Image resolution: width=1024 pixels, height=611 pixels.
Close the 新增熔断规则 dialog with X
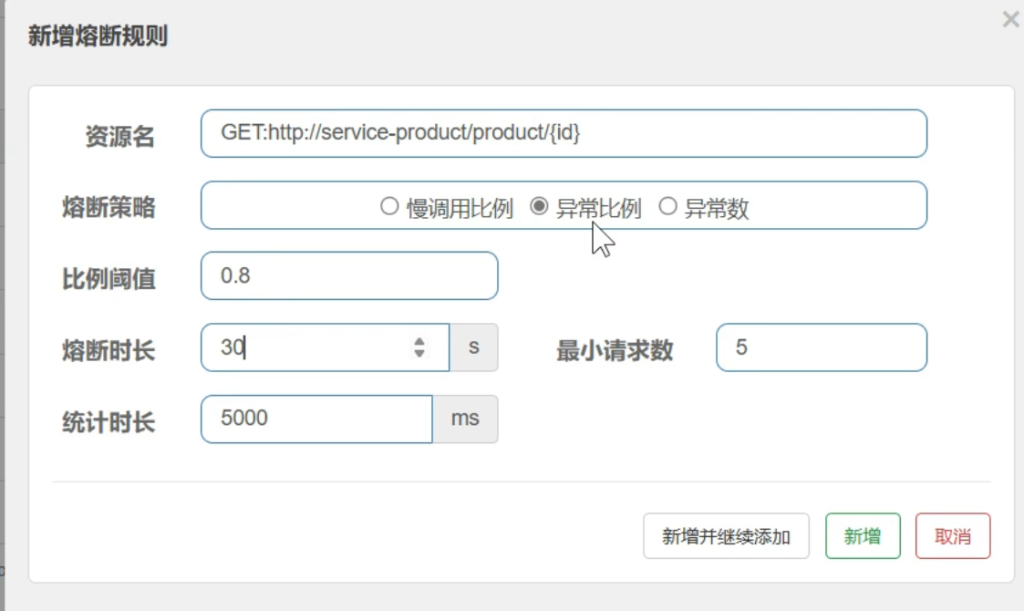(x=1010, y=19)
